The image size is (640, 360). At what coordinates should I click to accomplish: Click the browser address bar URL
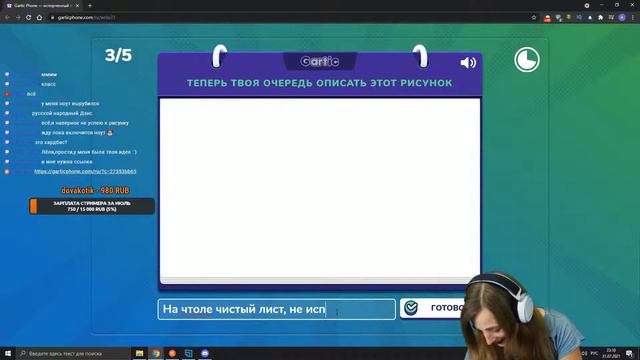tap(86, 18)
